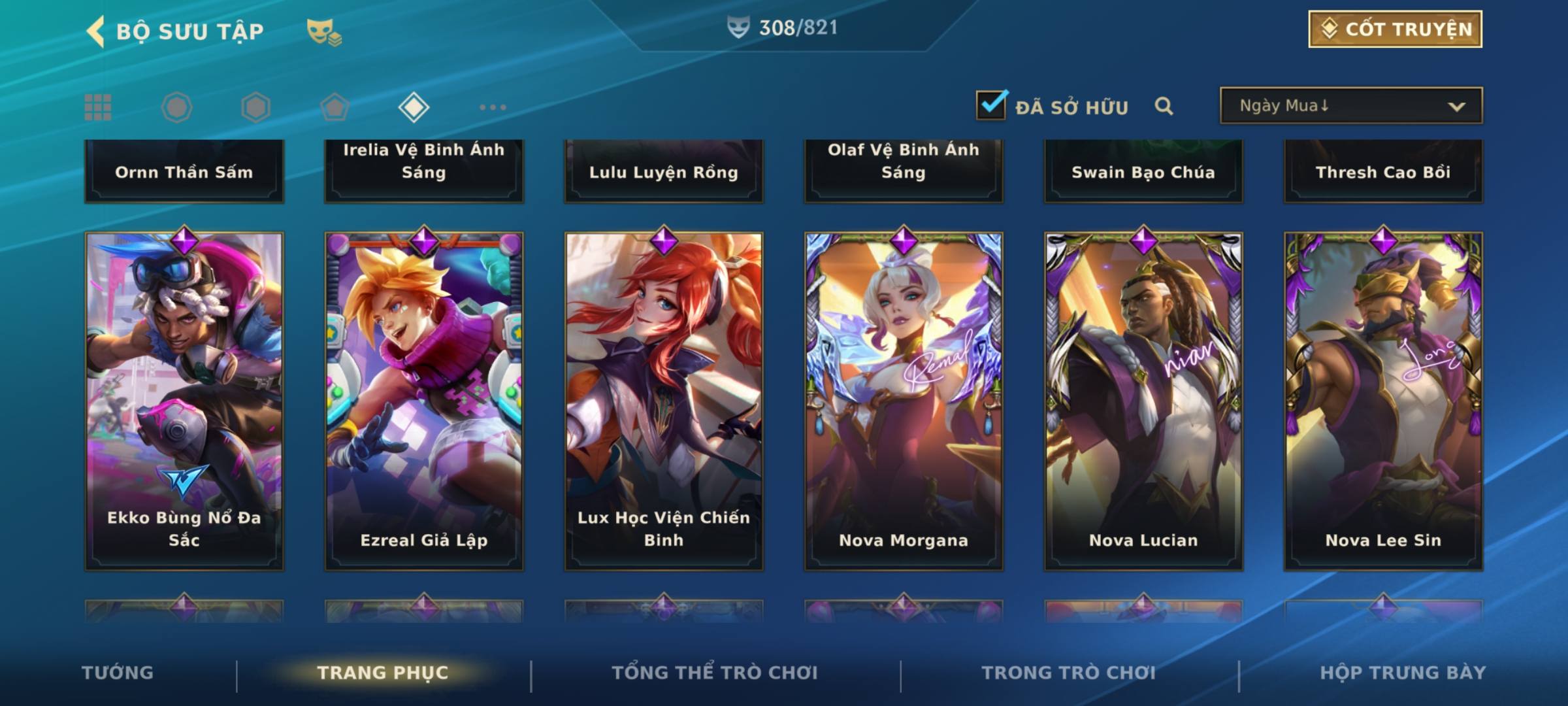This screenshot has height=706, width=1568.
Task: Switch to the Tướng tab
Action: (x=118, y=673)
